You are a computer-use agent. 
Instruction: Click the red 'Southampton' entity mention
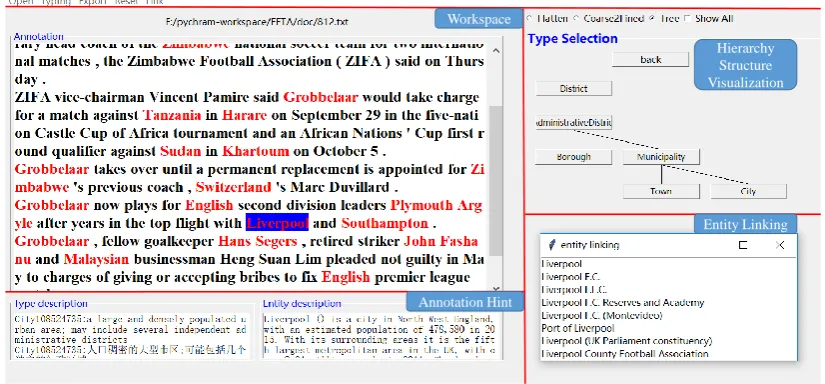[385, 224]
